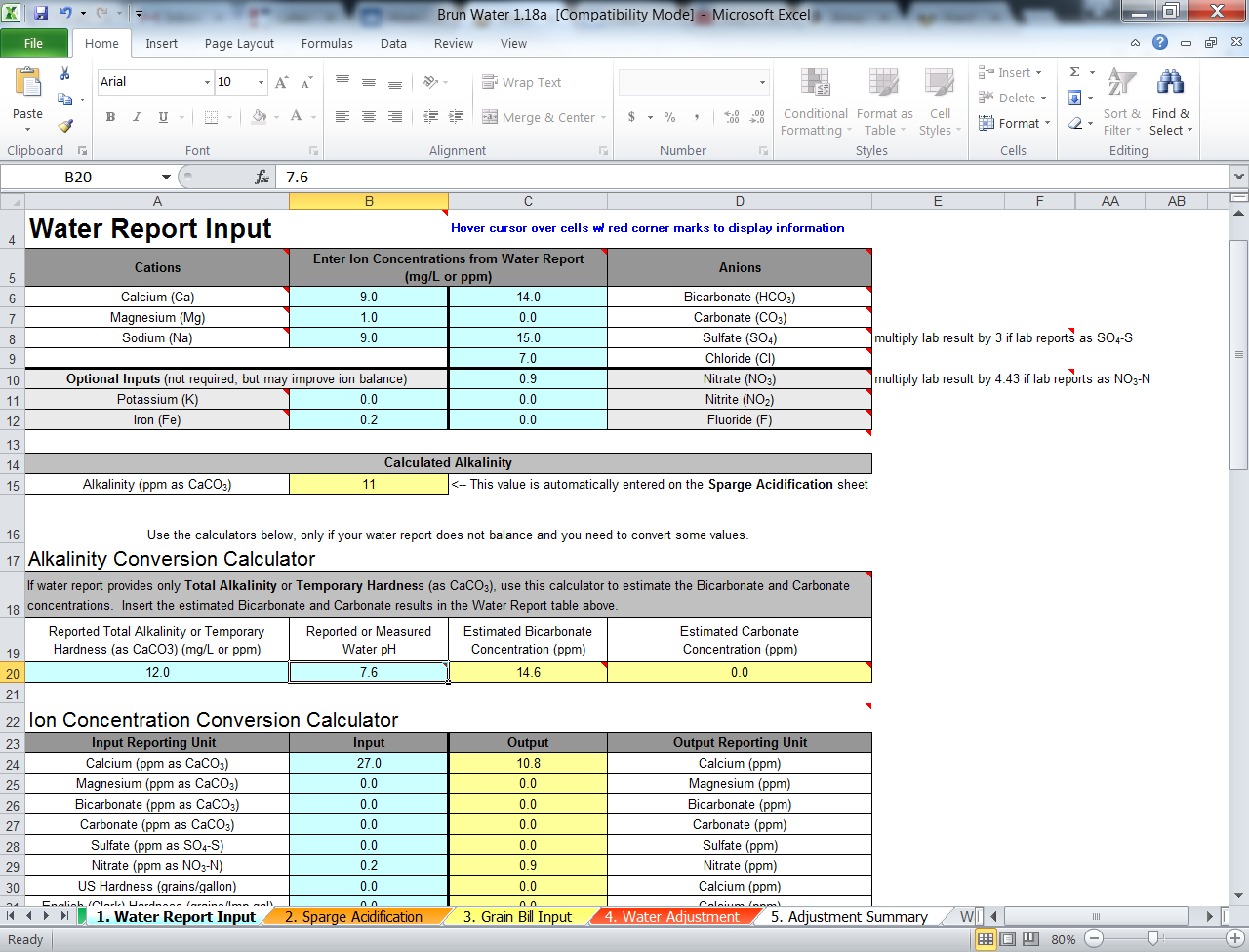
Task: Open the font name Arial dropdown
Action: coord(207,82)
